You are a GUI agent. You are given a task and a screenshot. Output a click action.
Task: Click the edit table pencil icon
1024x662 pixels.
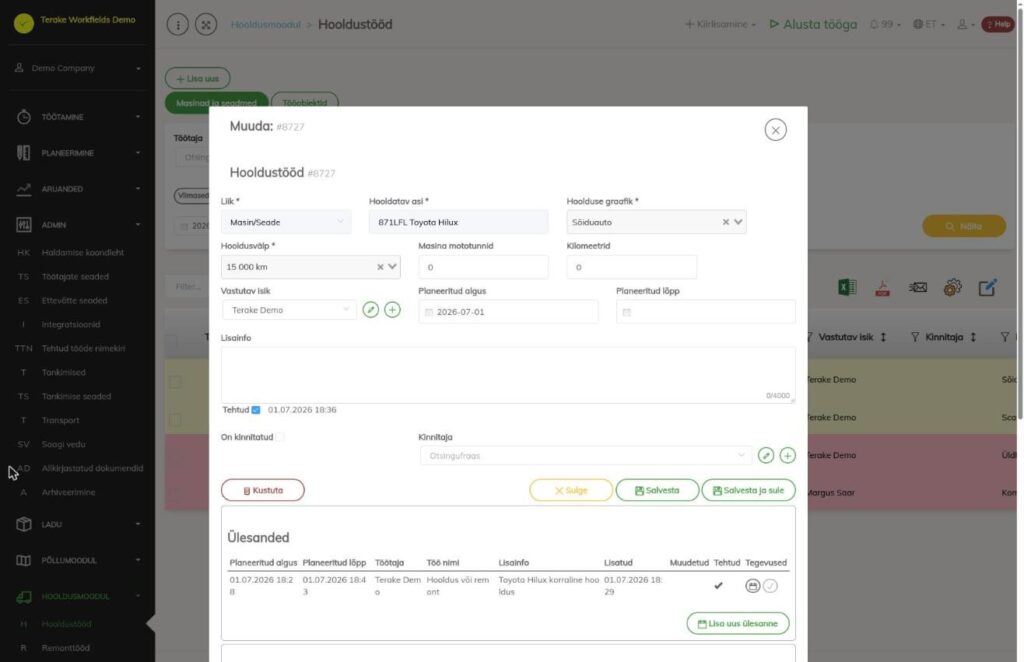click(x=987, y=287)
